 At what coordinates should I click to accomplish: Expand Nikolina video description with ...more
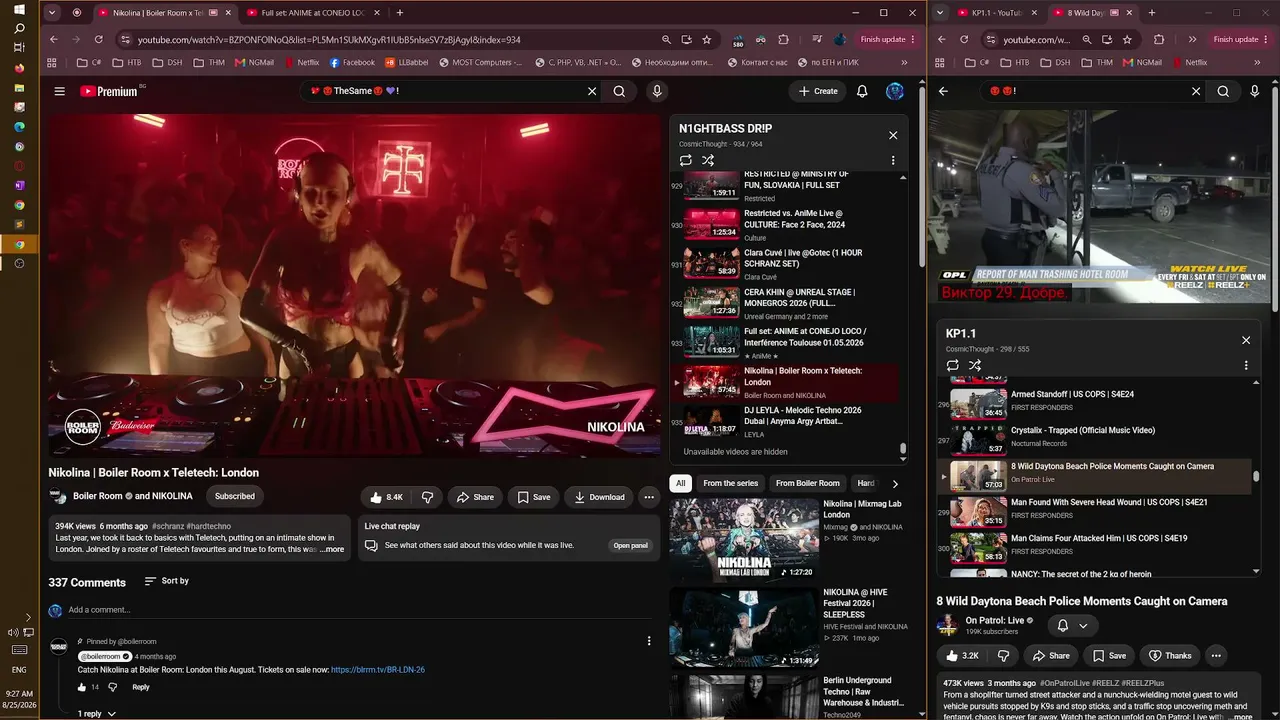332,549
